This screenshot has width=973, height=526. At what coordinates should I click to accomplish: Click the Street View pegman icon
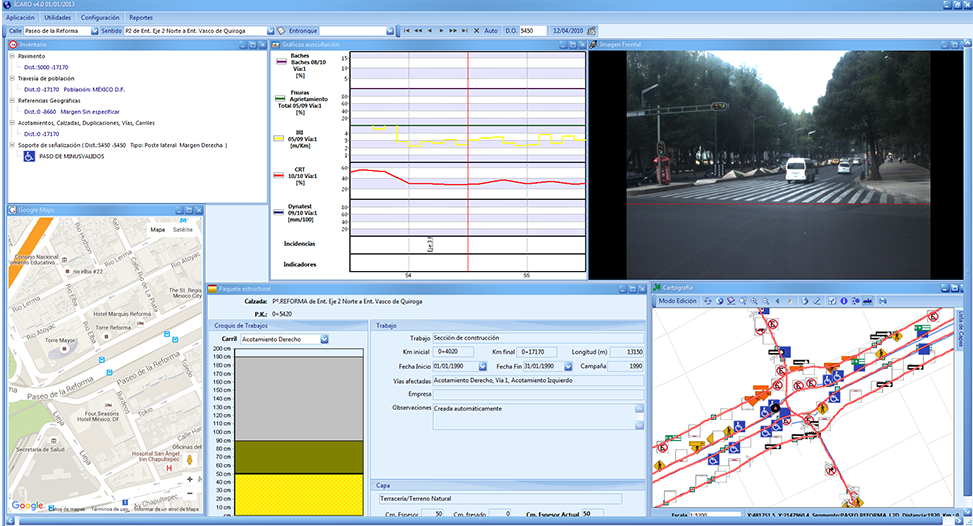point(190,459)
